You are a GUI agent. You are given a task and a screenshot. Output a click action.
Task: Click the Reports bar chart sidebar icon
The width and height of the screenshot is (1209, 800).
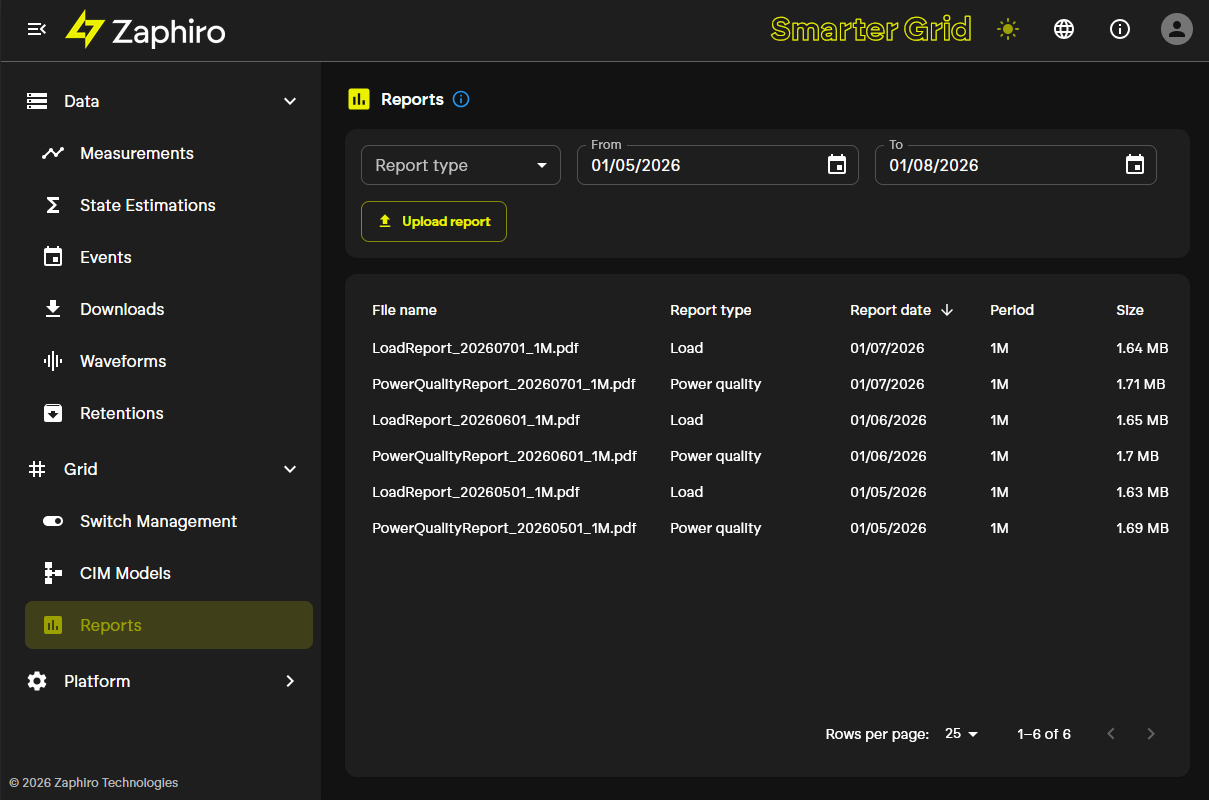click(x=53, y=625)
